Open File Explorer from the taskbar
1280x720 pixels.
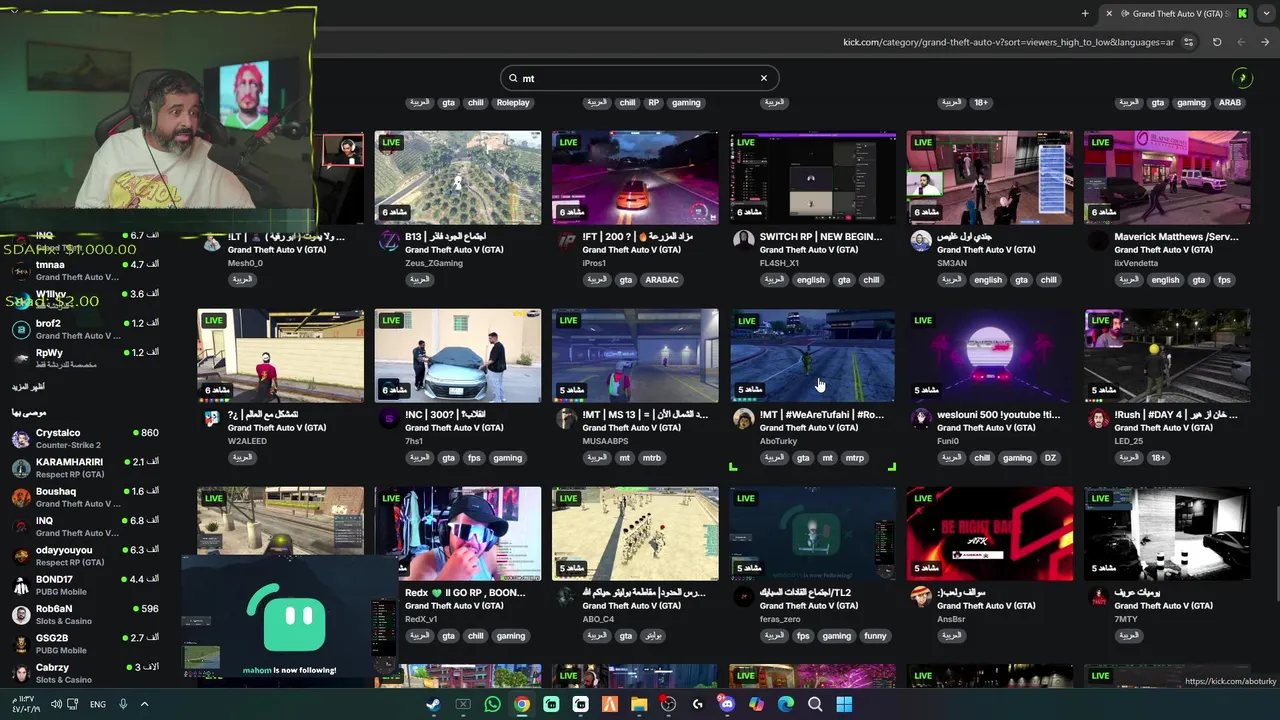pyautogui.click(x=639, y=704)
